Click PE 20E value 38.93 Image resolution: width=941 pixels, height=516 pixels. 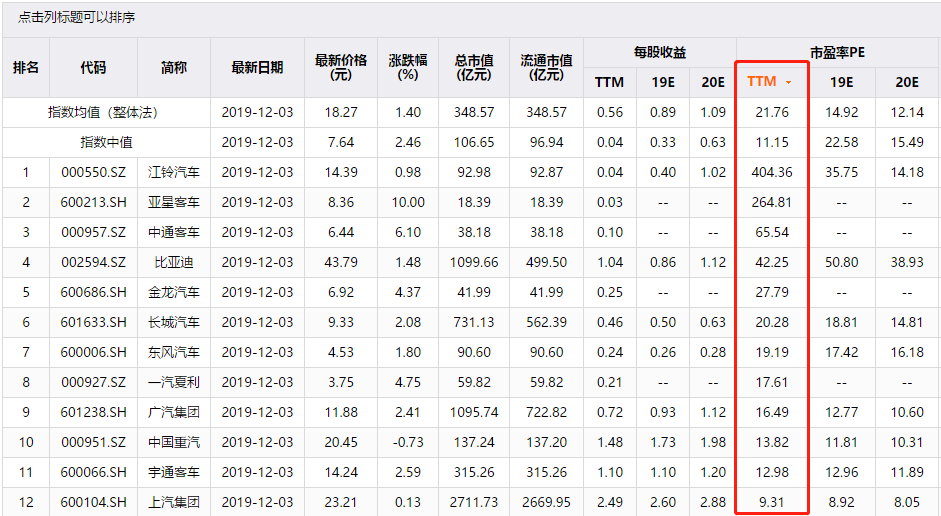click(x=907, y=262)
